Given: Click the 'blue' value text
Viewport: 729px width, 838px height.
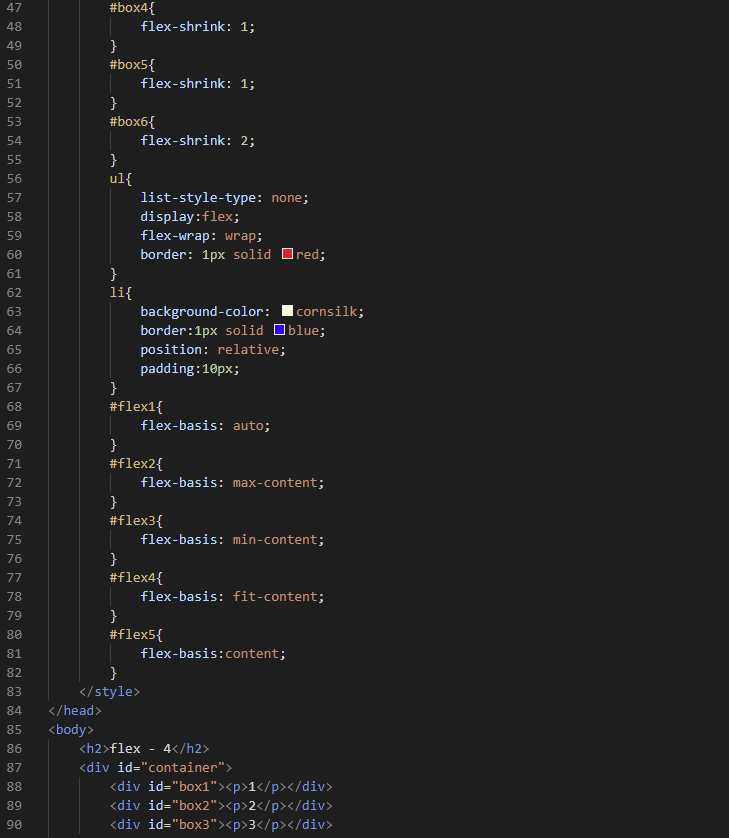Looking at the screenshot, I should pos(304,331).
